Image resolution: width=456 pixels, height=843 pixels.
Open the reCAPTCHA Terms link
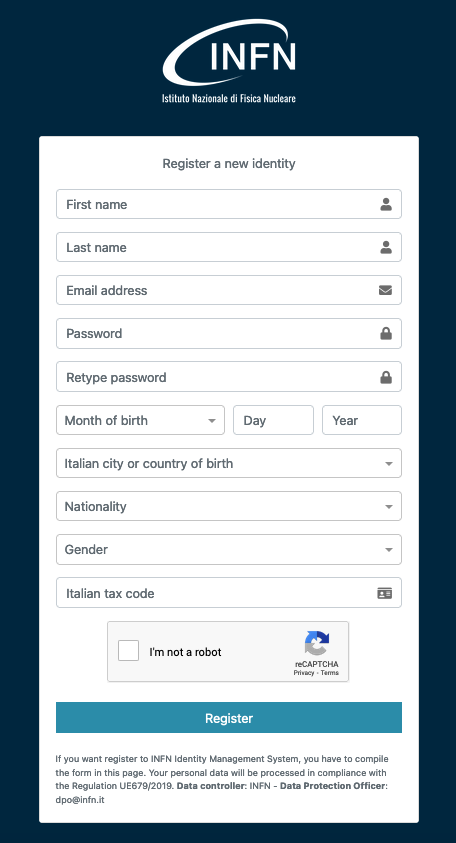[x=330, y=673]
